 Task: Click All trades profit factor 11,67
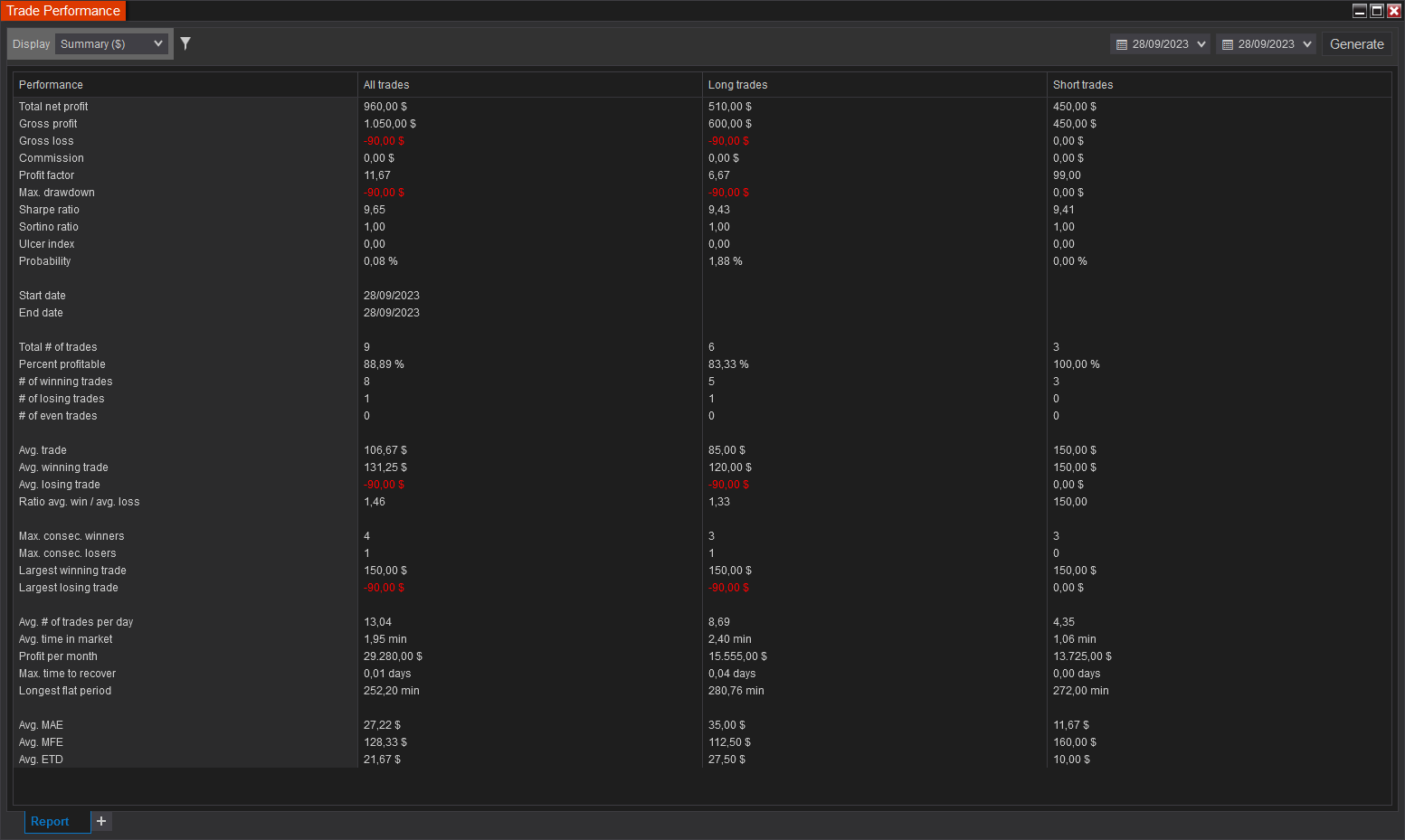[x=377, y=175]
